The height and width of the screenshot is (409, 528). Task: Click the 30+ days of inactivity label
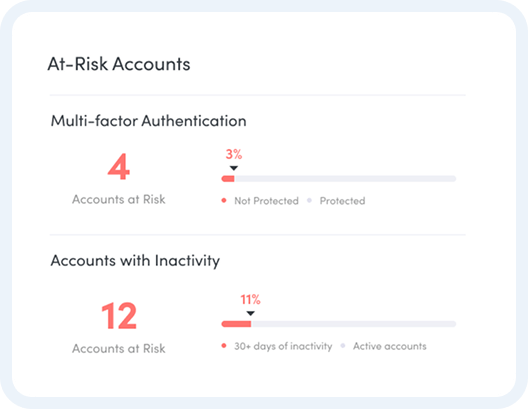tap(283, 346)
